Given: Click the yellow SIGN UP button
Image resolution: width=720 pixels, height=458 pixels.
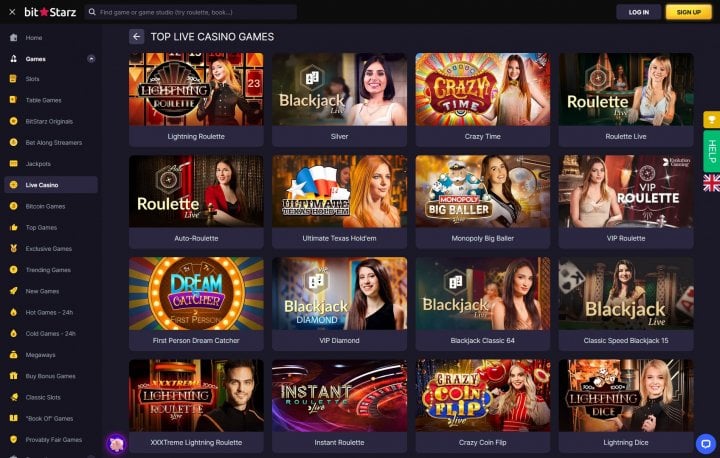Looking at the screenshot, I should [x=688, y=12].
